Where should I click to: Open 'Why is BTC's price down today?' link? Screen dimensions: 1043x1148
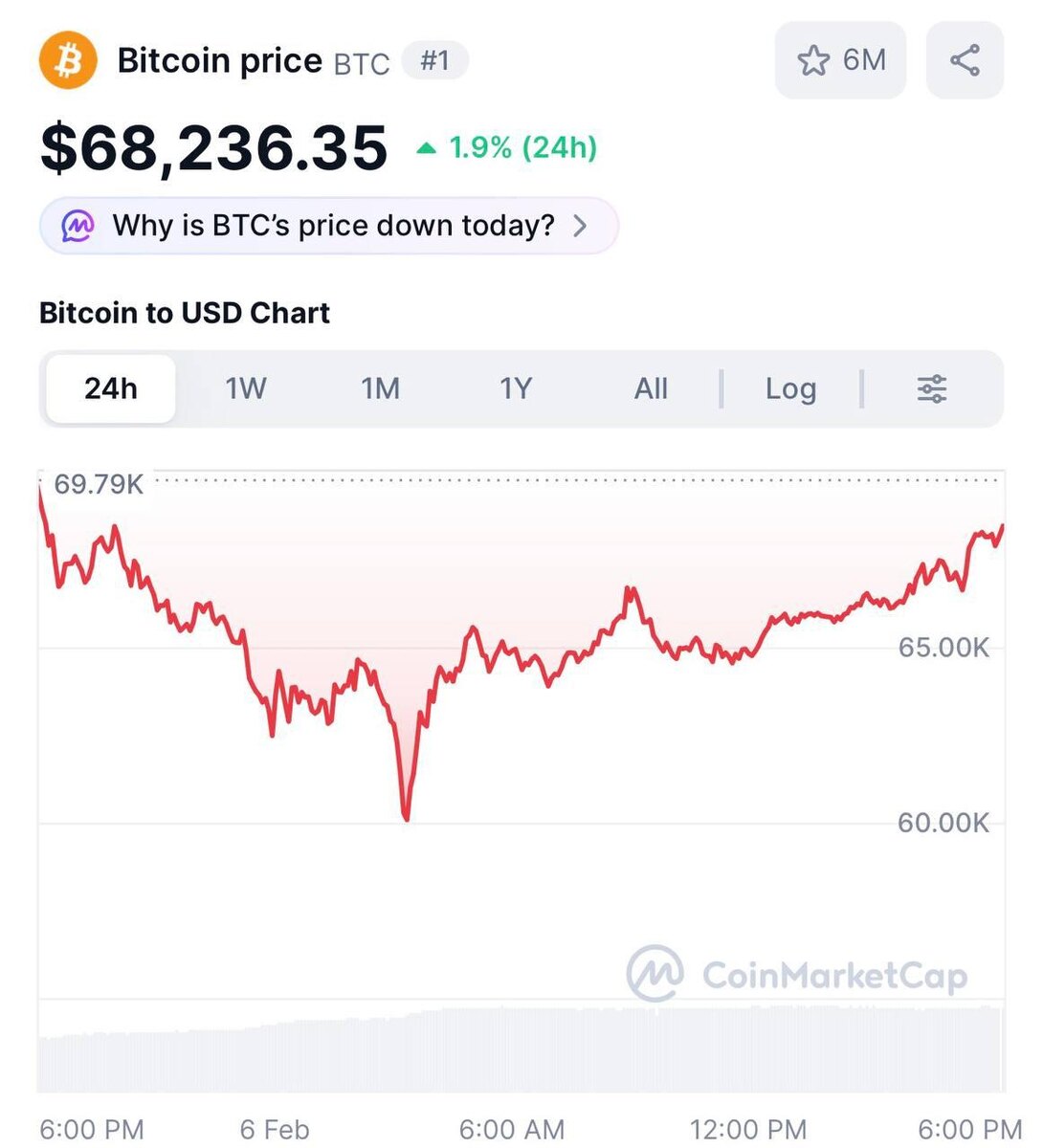(x=333, y=226)
